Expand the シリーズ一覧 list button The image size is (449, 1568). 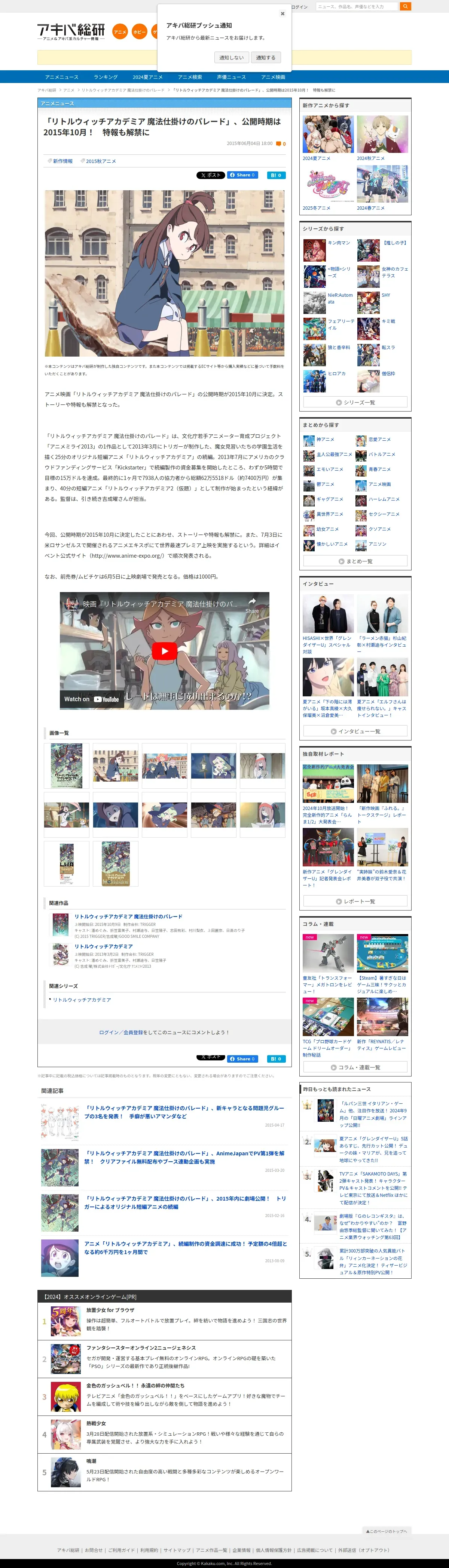click(x=355, y=402)
